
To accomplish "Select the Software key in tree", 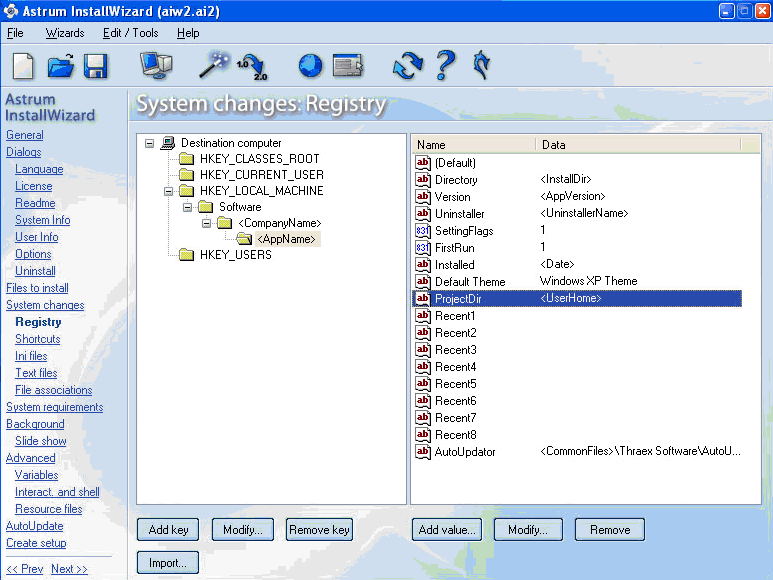I will pyautogui.click(x=240, y=207).
